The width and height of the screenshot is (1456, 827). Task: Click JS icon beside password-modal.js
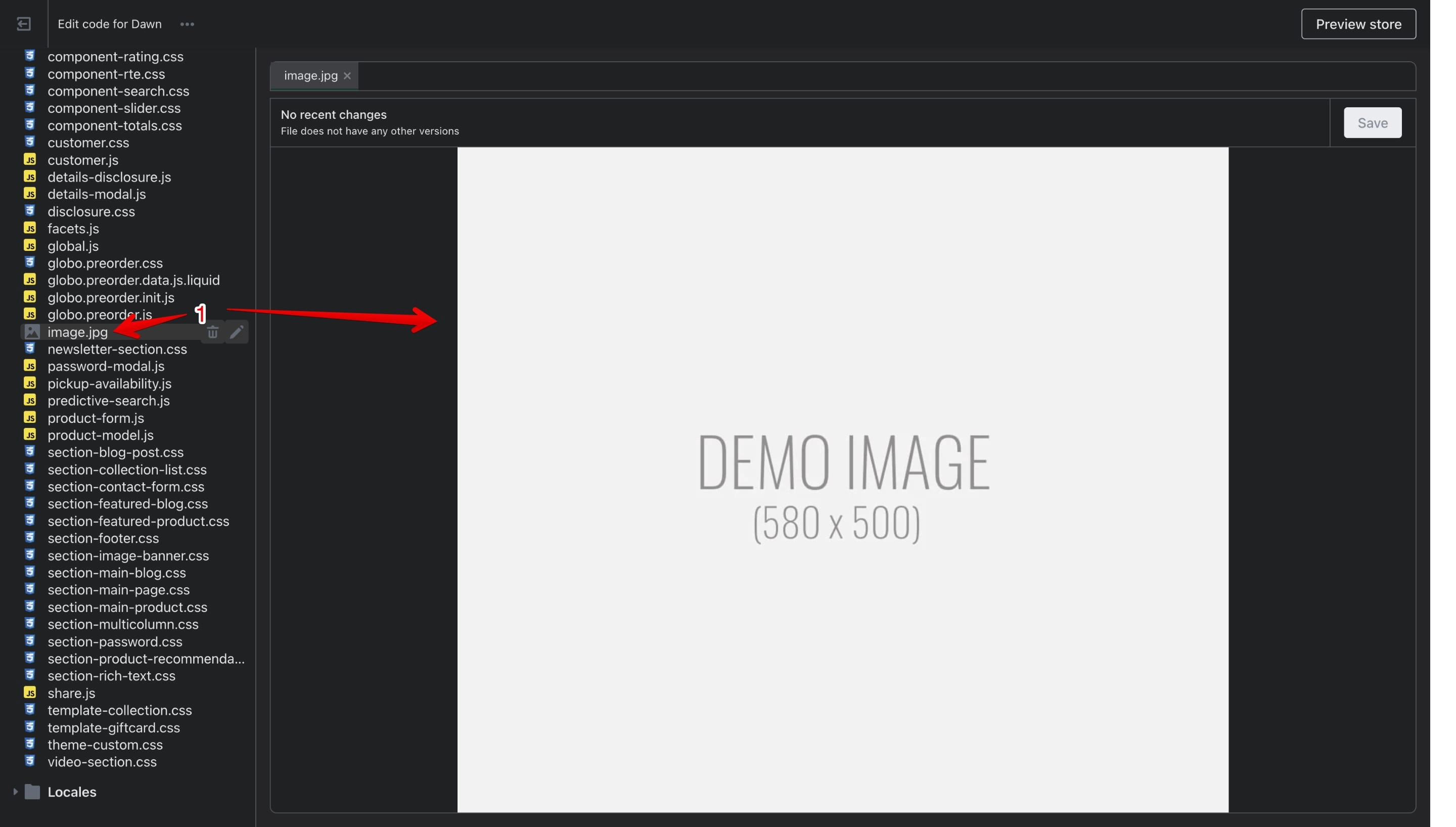click(30, 366)
